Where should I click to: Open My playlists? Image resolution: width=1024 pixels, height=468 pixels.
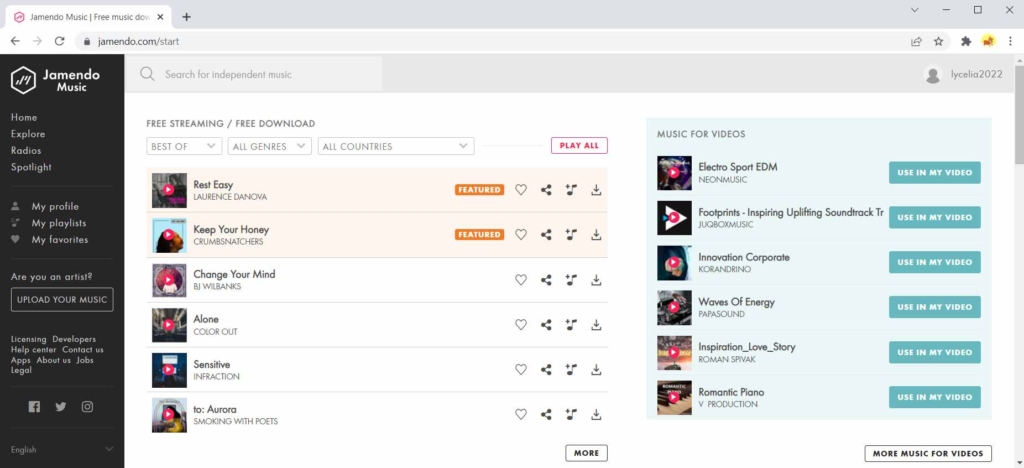coord(59,223)
